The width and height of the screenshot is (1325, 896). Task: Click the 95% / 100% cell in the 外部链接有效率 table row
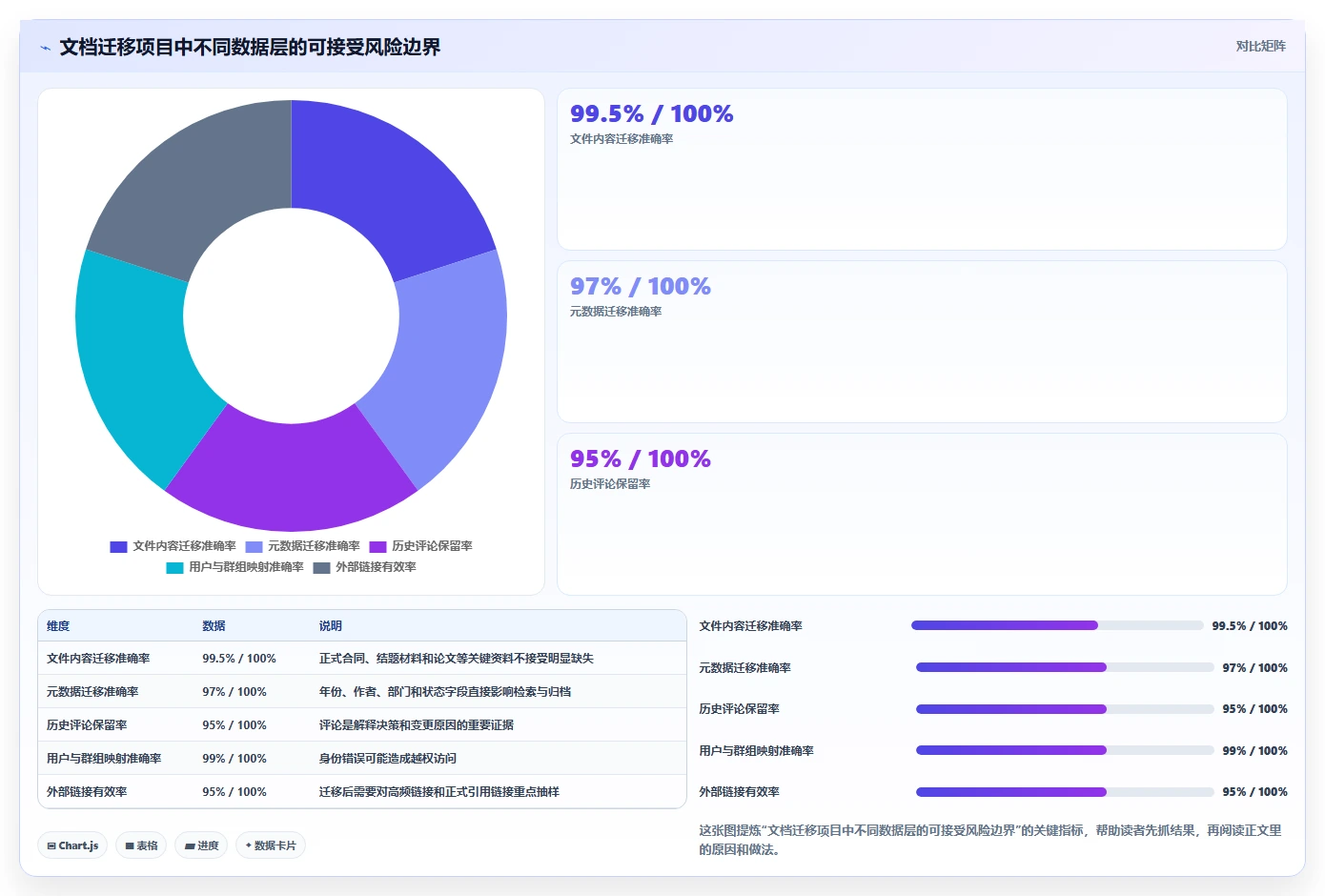[234, 792]
